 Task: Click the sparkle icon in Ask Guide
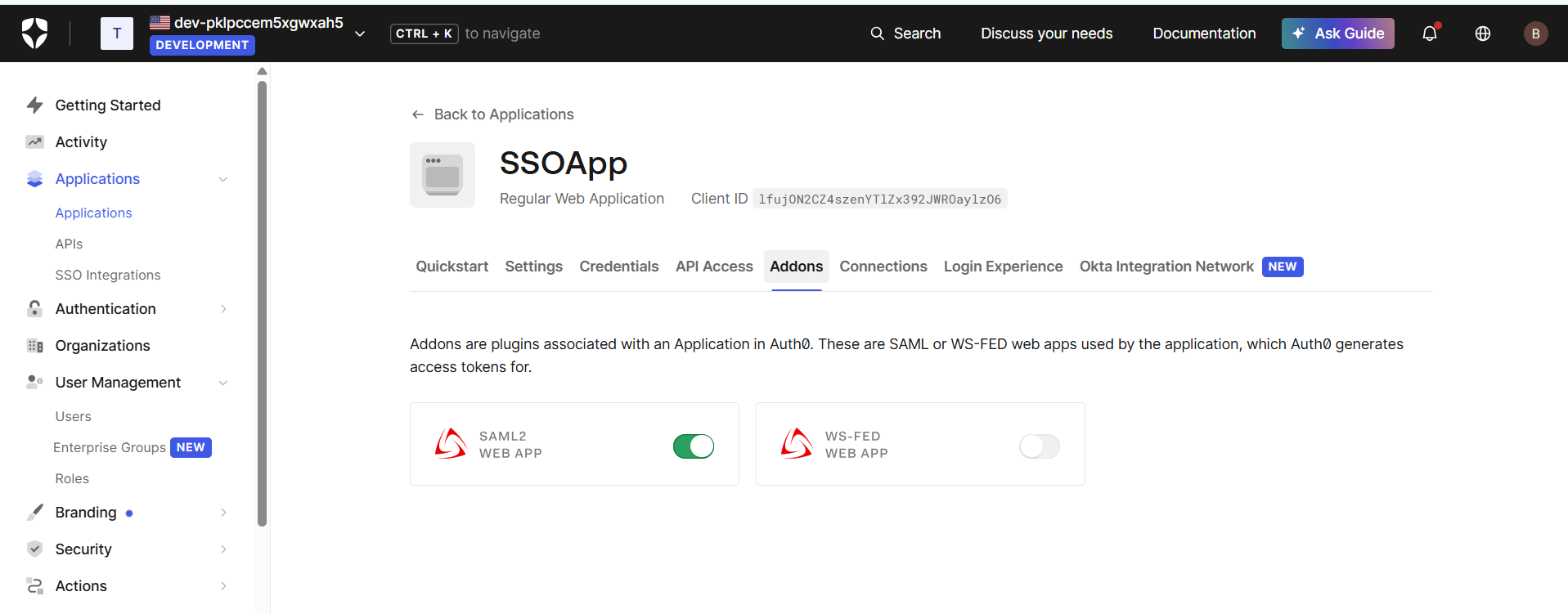(x=1298, y=34)
